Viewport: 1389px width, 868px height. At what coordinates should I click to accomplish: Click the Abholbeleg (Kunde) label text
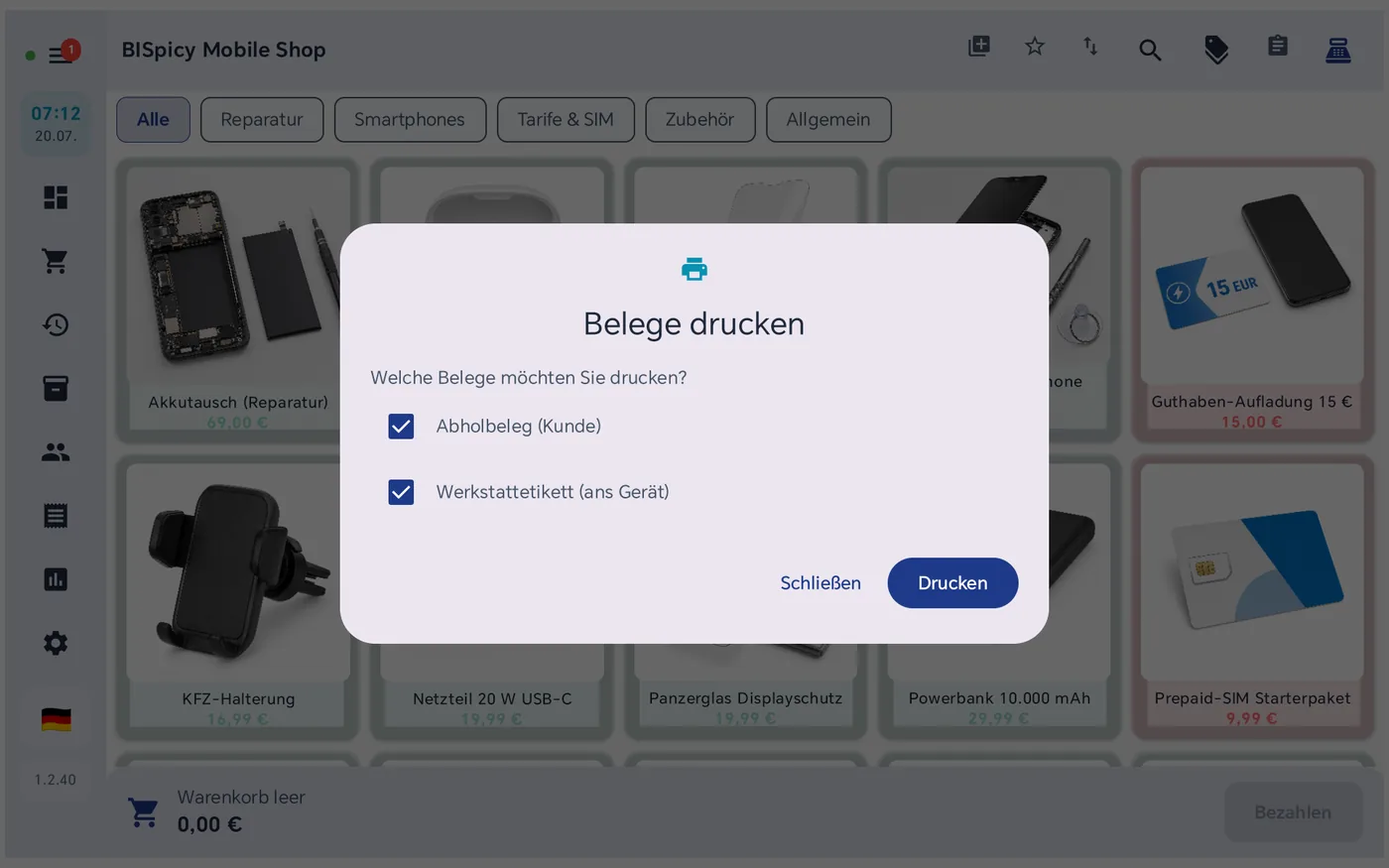519,427
